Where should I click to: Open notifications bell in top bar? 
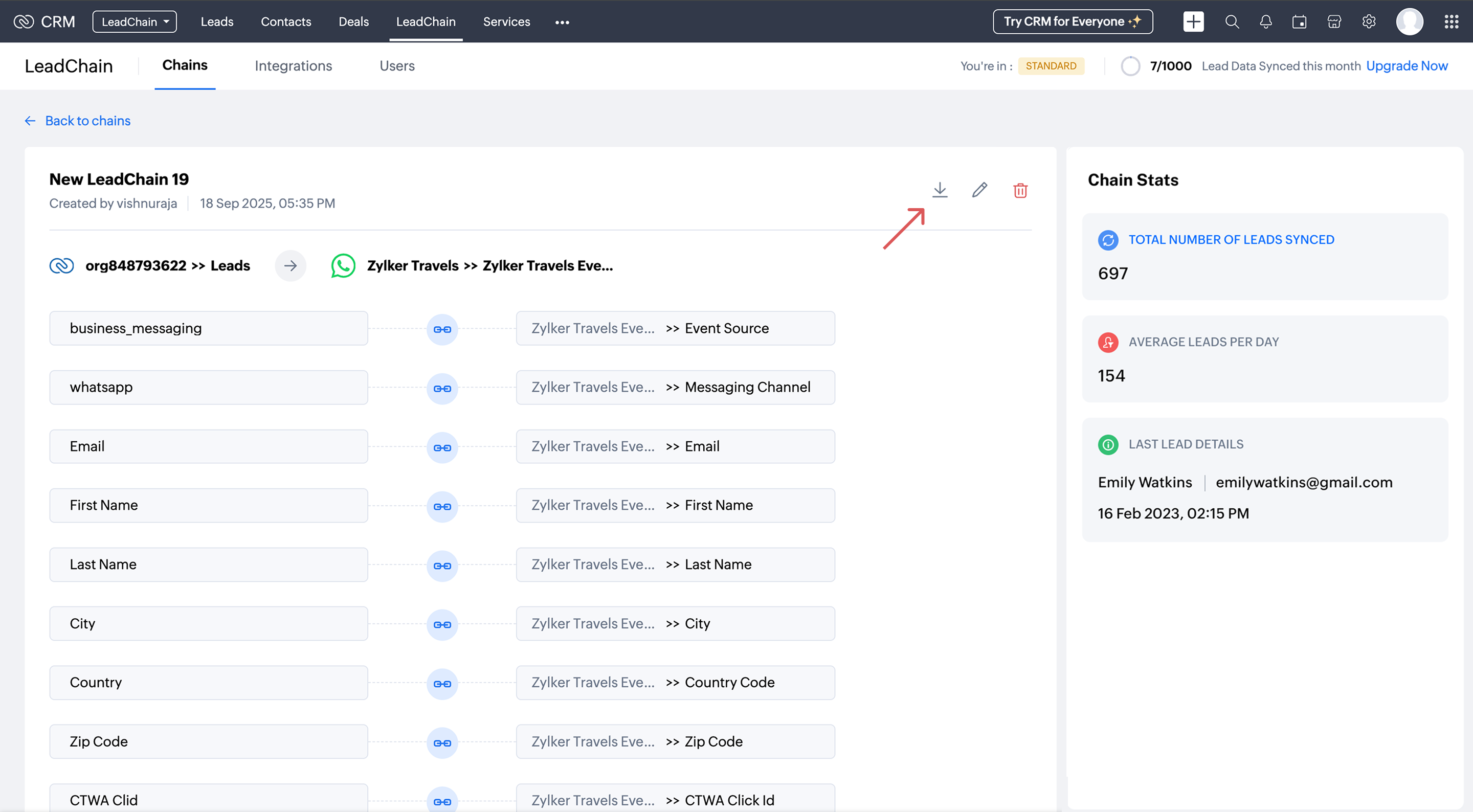coord(1265,21)
